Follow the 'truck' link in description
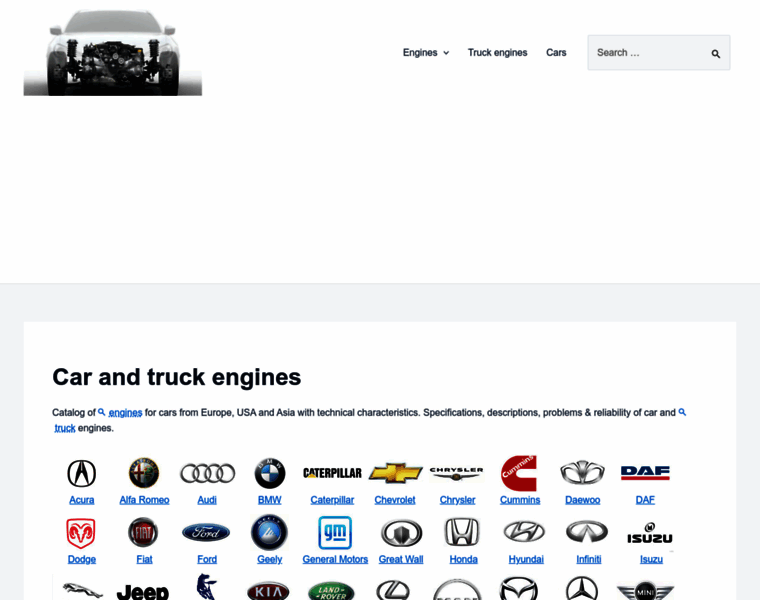Image resolution: width=760 pixels, height=600 pixels. coord(65,428)
